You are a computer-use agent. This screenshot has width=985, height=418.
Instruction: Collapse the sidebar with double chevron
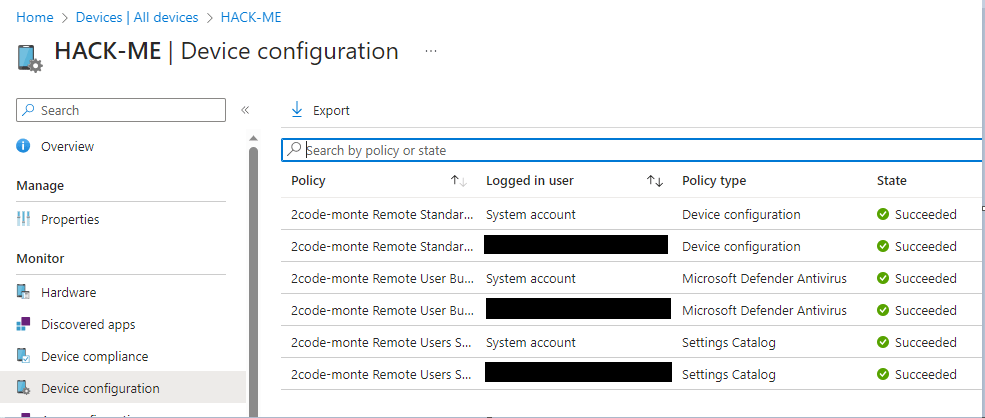(244, 110)
